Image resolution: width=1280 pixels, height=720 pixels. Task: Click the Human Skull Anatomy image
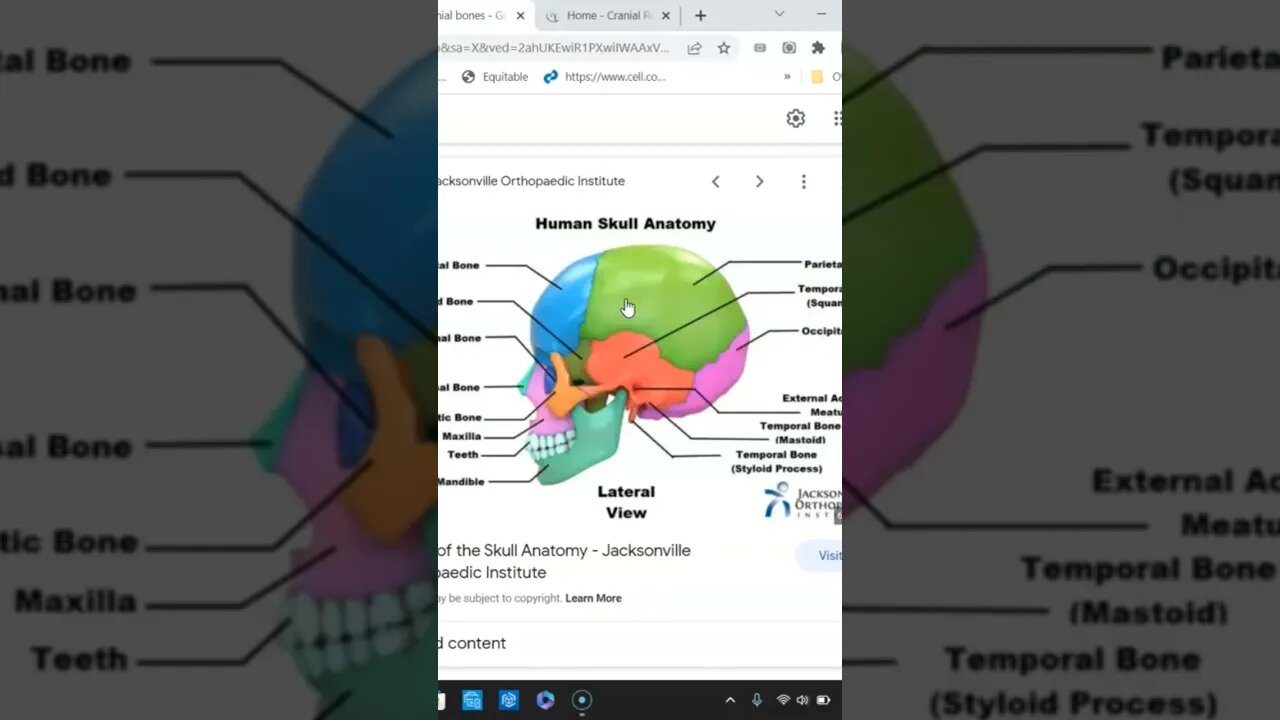click(x=640, y=367)
